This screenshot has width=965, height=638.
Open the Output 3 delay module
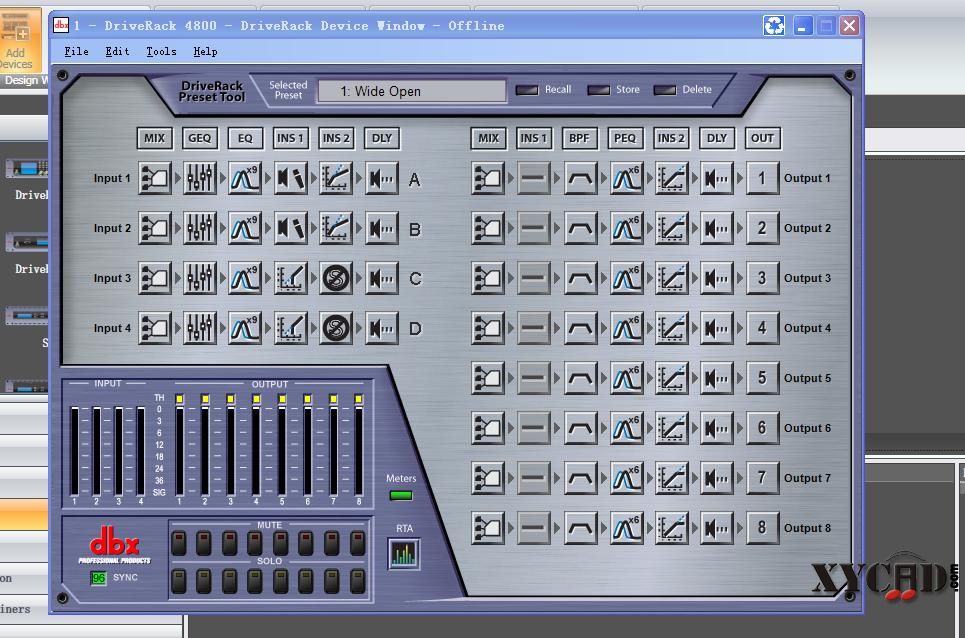click(716, 278)
